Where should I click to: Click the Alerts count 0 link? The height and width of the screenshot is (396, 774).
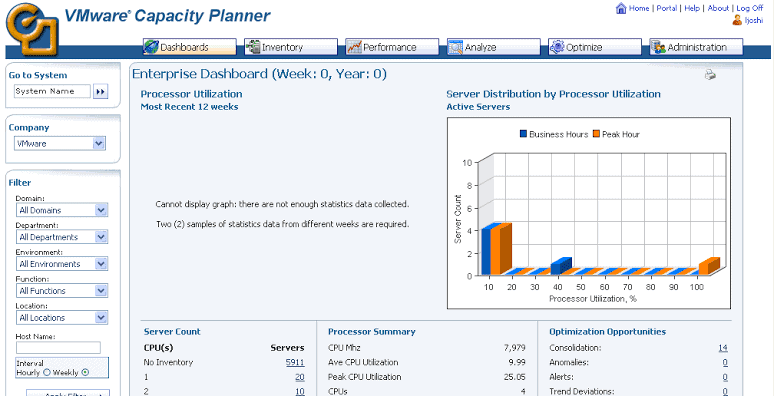725,377
